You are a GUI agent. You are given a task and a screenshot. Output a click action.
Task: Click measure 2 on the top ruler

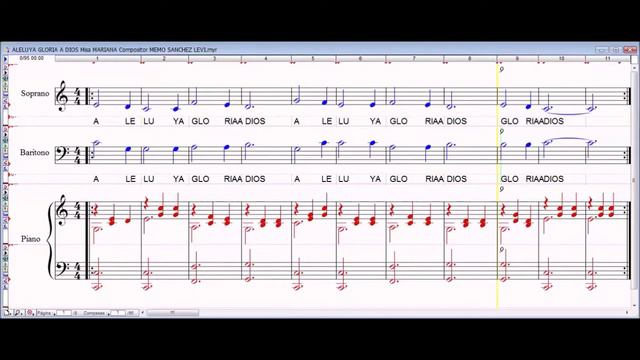164,59
